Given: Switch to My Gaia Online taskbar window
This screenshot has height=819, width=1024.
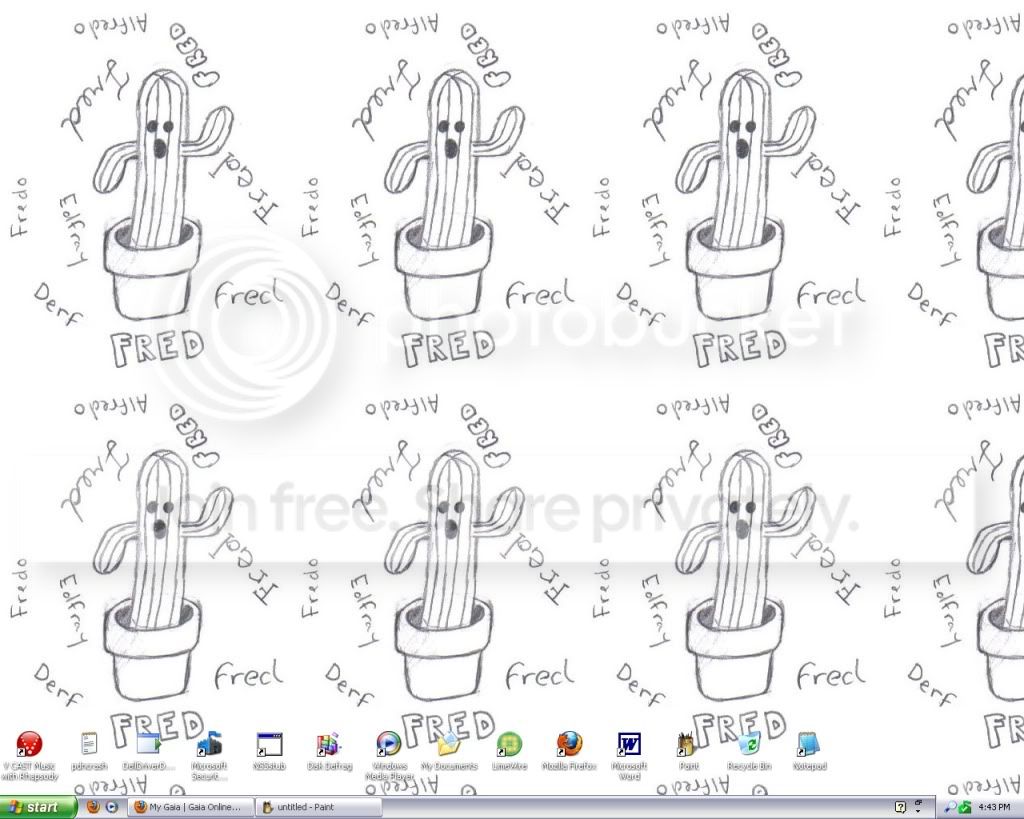Looking at the screenshot, I should click(189, 807).
